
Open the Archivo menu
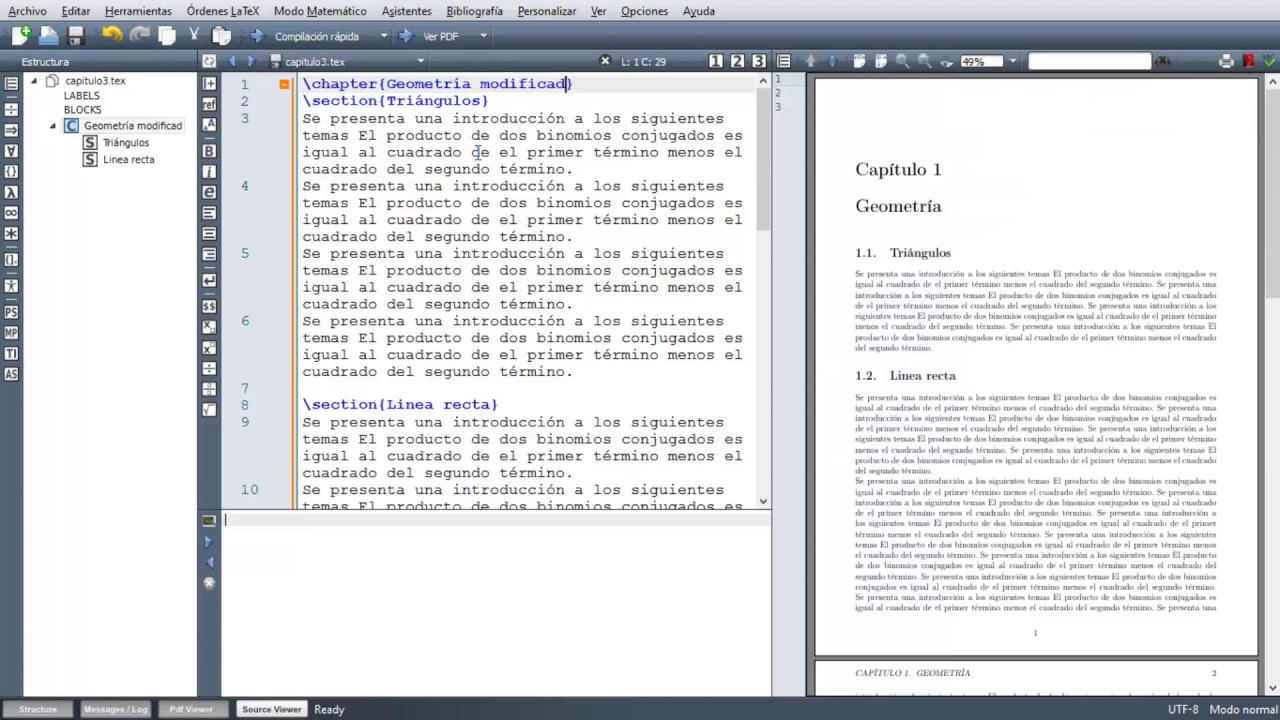[27, 11]
